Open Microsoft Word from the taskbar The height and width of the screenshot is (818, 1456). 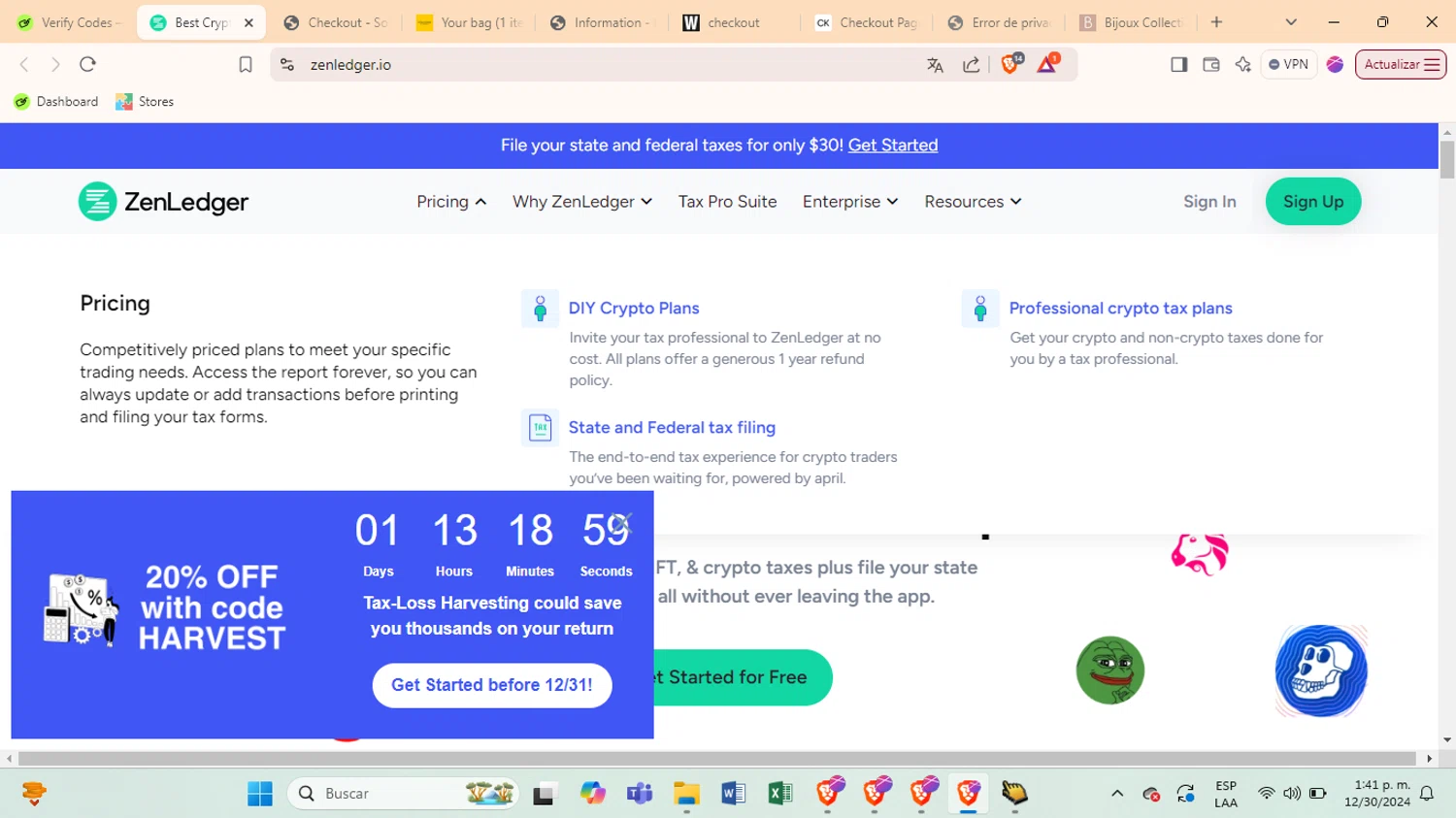733,794
